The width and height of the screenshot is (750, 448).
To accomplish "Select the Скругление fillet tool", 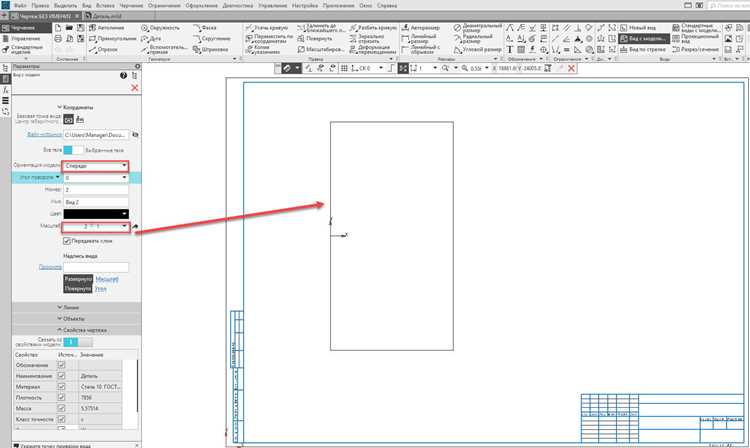I will (x=211, y=38).
